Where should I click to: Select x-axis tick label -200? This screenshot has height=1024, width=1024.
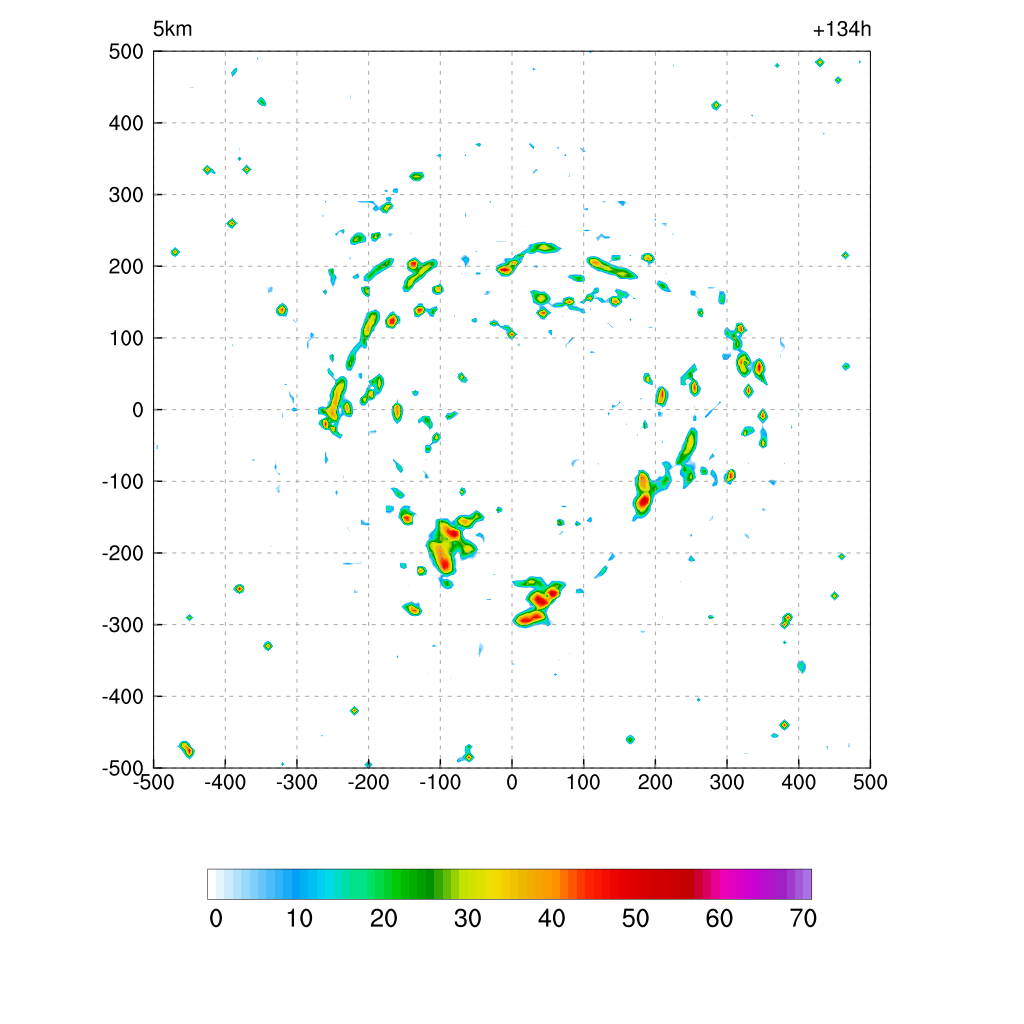coord(368,782)
